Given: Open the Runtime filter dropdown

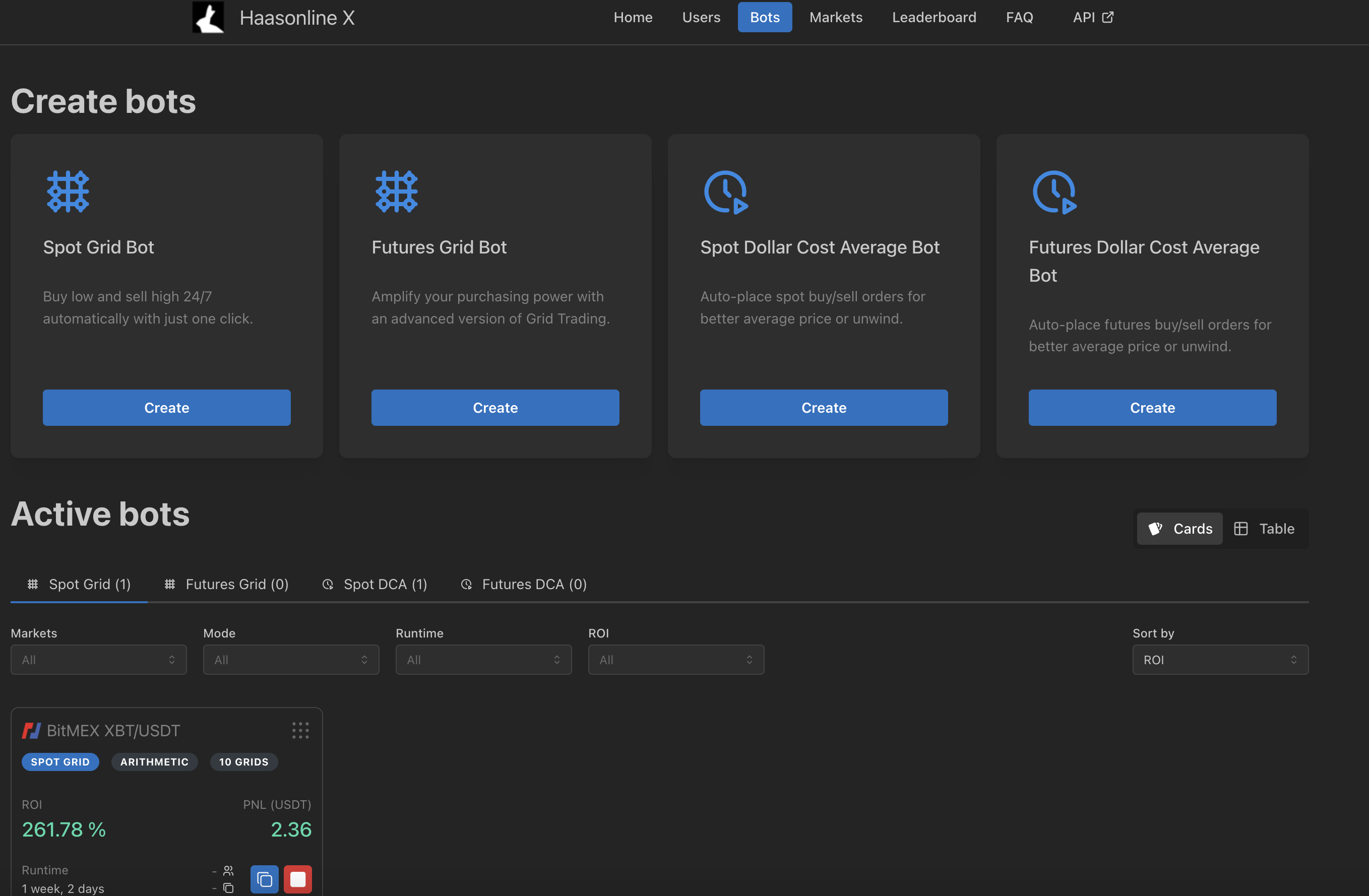Looking at the screenshot, I should point(483,660).
